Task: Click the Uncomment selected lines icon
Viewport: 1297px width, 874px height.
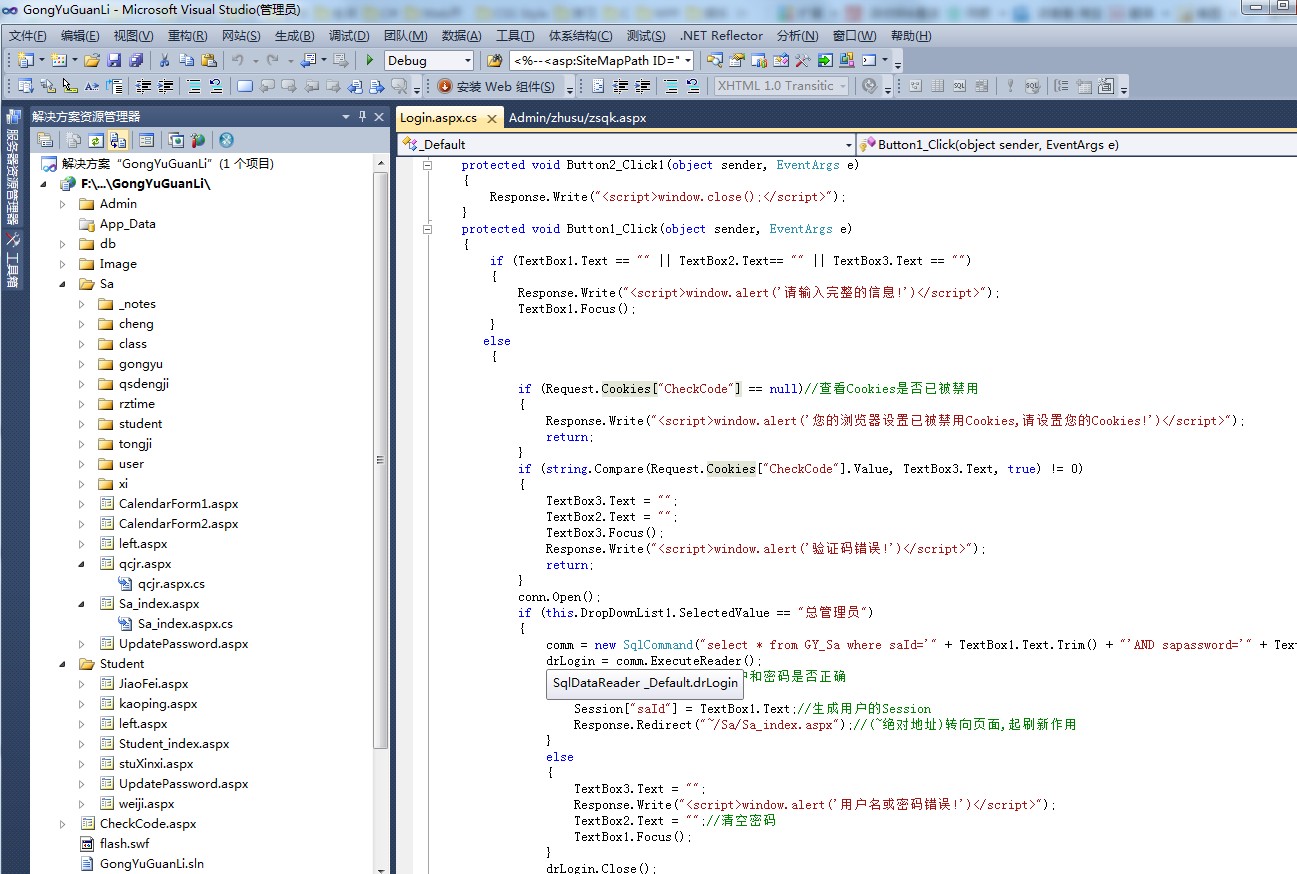Action: tap(215, 86)
